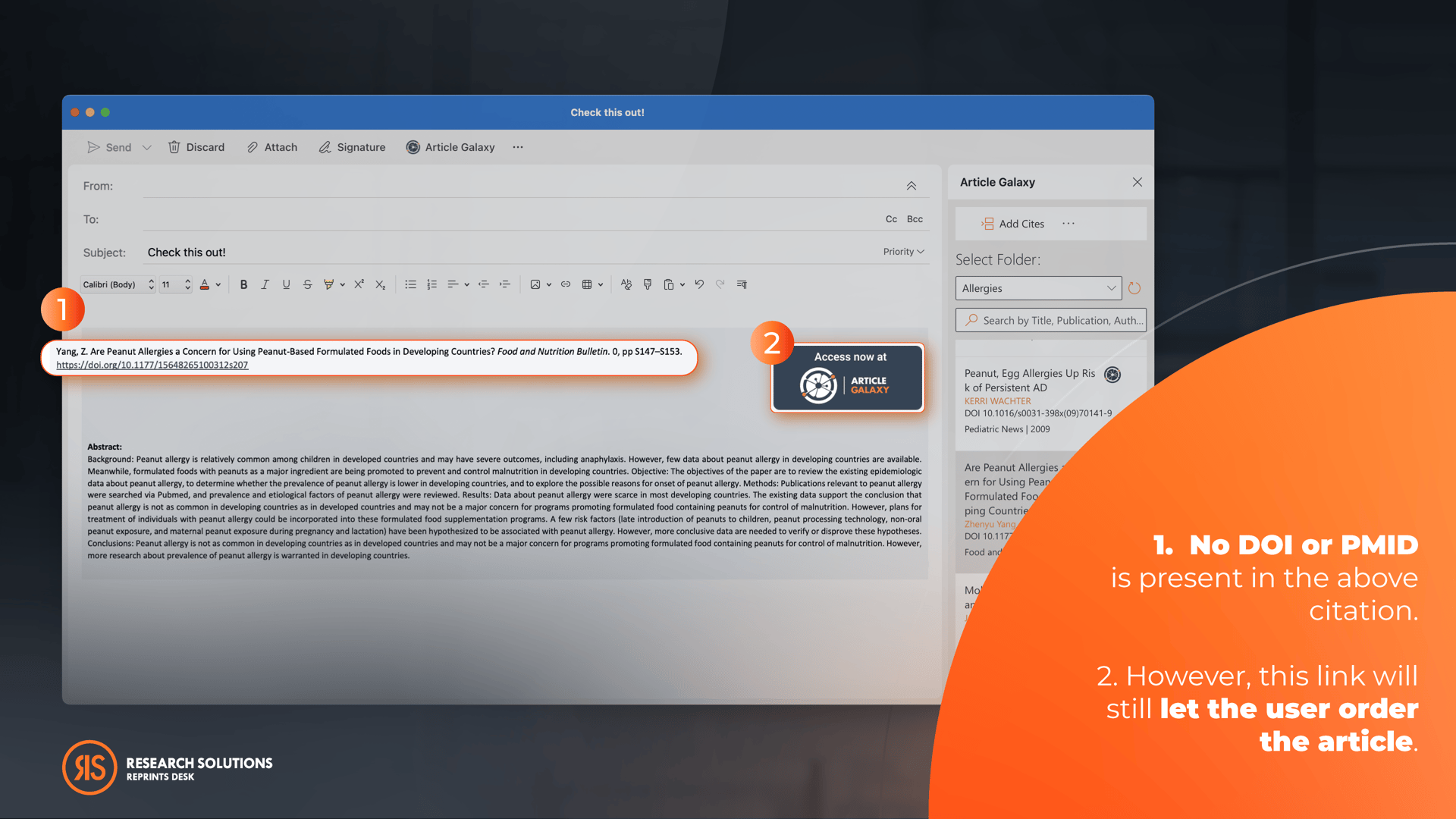Open paste options dropdown arrow
This screenshot has height=819, width=1456.
(682, 285)
